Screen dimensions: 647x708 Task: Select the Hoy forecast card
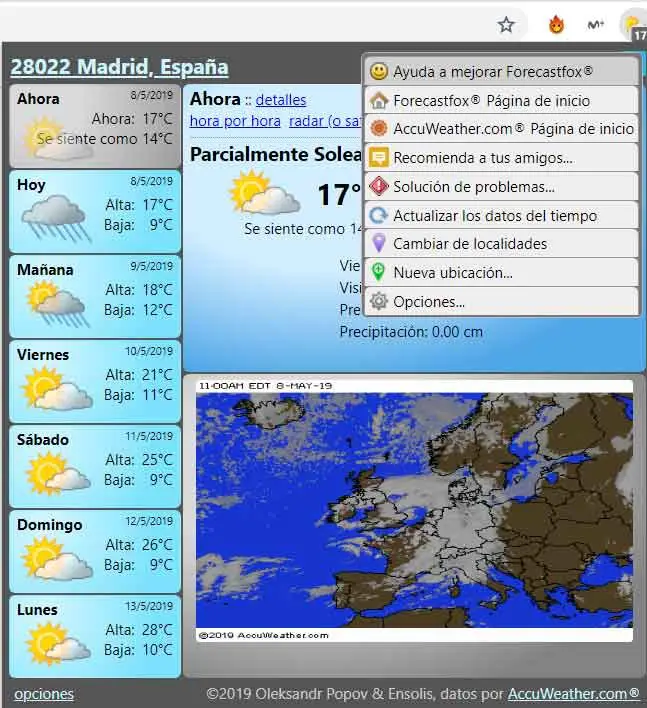[x=95, y=211]
